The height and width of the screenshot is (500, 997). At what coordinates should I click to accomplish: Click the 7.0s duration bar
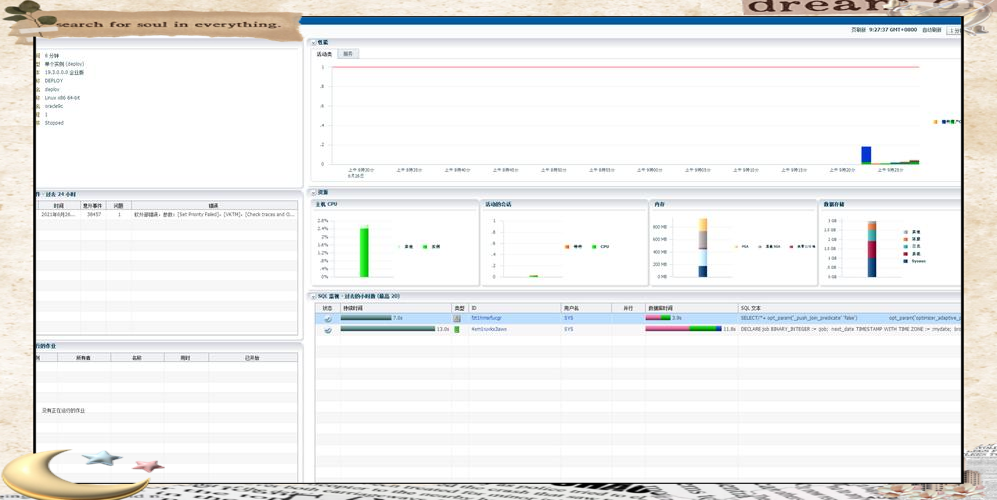tap(366, 317)
